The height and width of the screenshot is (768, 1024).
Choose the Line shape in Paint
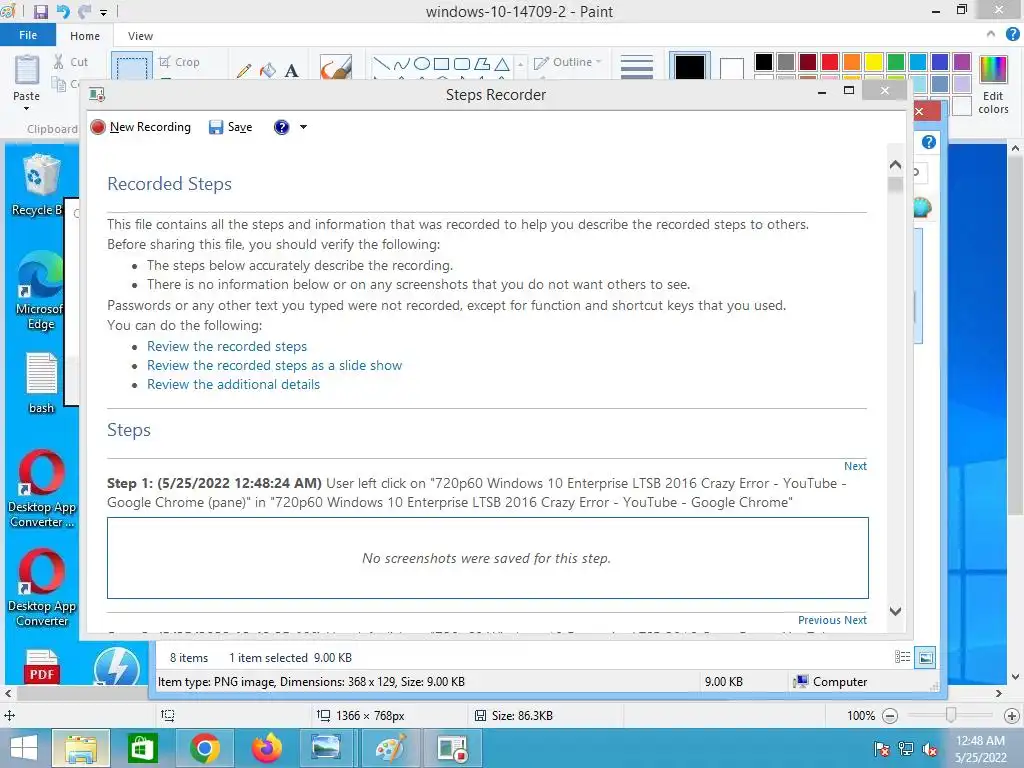[381, 64]
